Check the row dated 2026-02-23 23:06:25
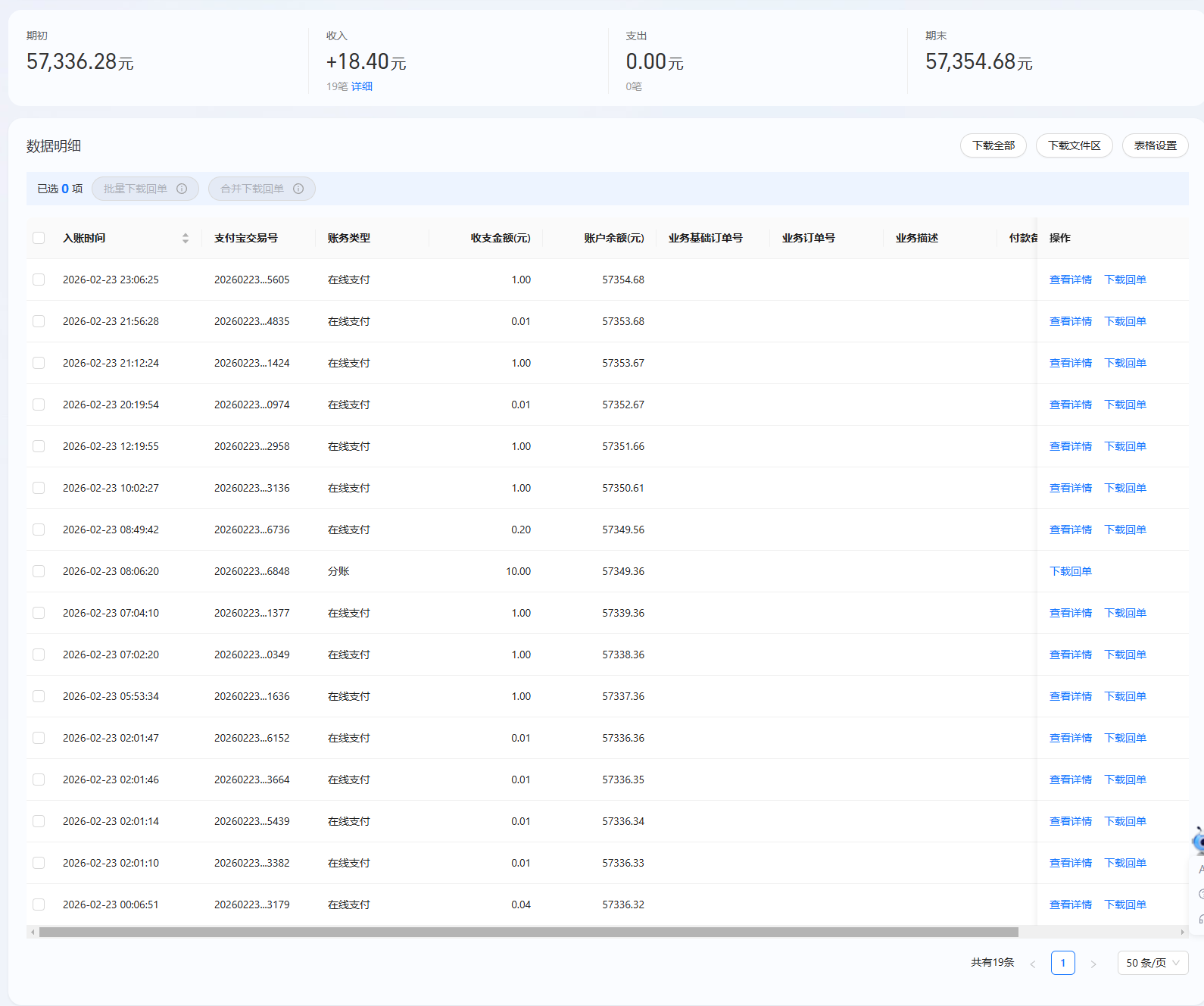Image resolution: width=1204 pixels, height=1006 pixels. (x=39, y=280)
